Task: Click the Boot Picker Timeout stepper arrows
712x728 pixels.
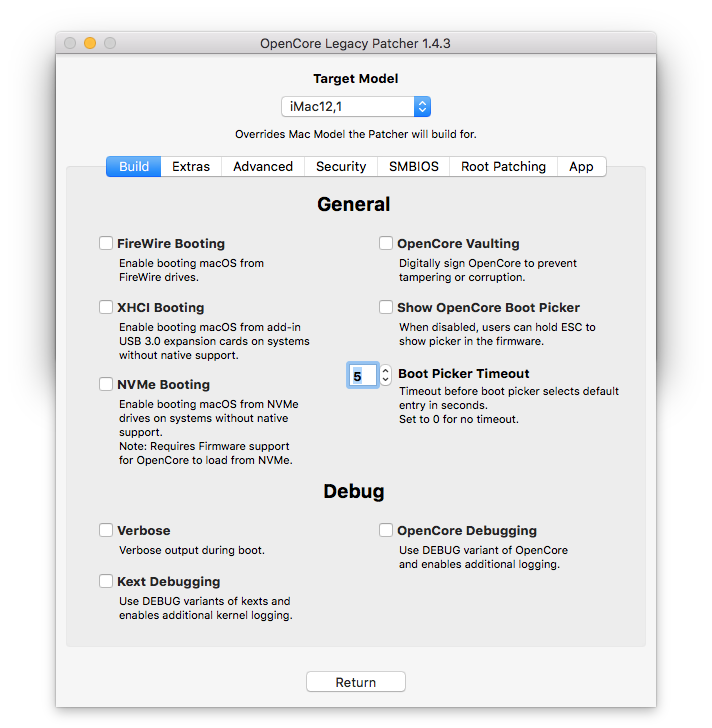Action: pyautogui.click(x=386, y=375)
